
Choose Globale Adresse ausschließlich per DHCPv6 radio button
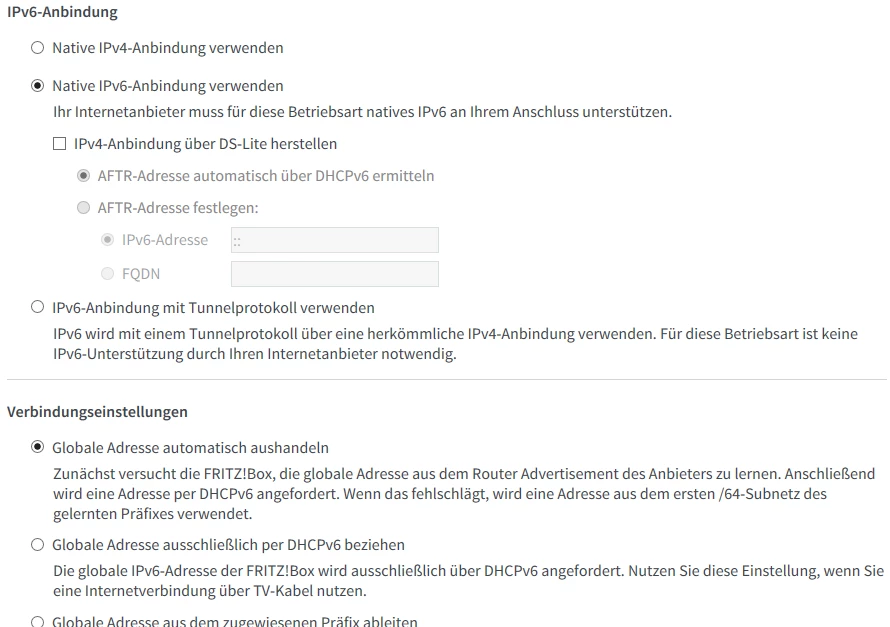click(x=38, y=545)
